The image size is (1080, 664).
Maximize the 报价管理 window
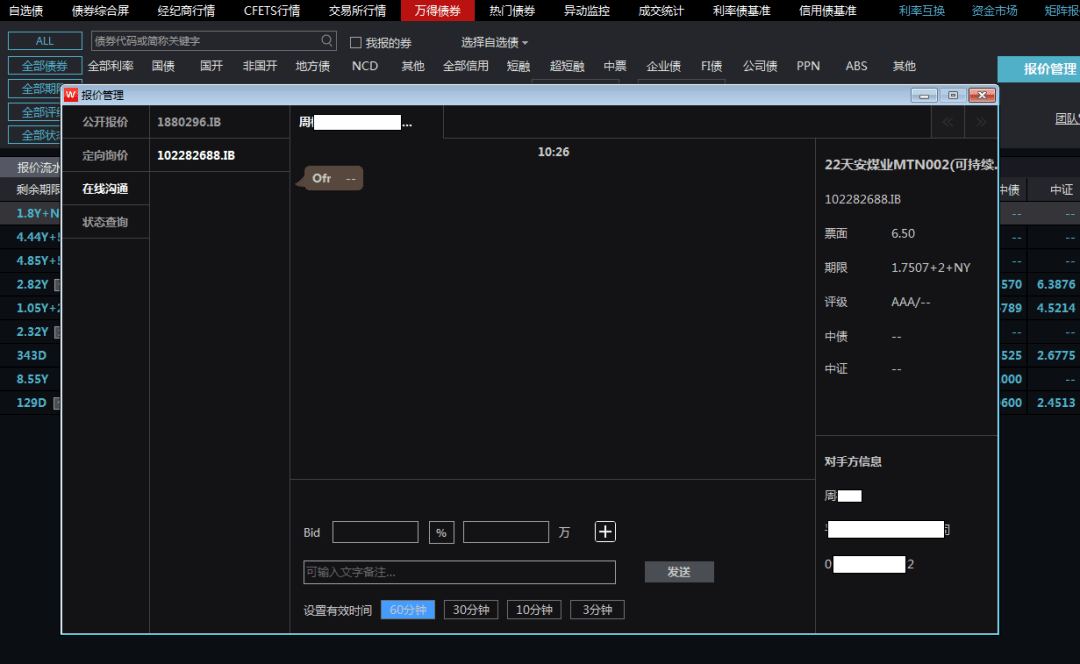pos(953,95)
